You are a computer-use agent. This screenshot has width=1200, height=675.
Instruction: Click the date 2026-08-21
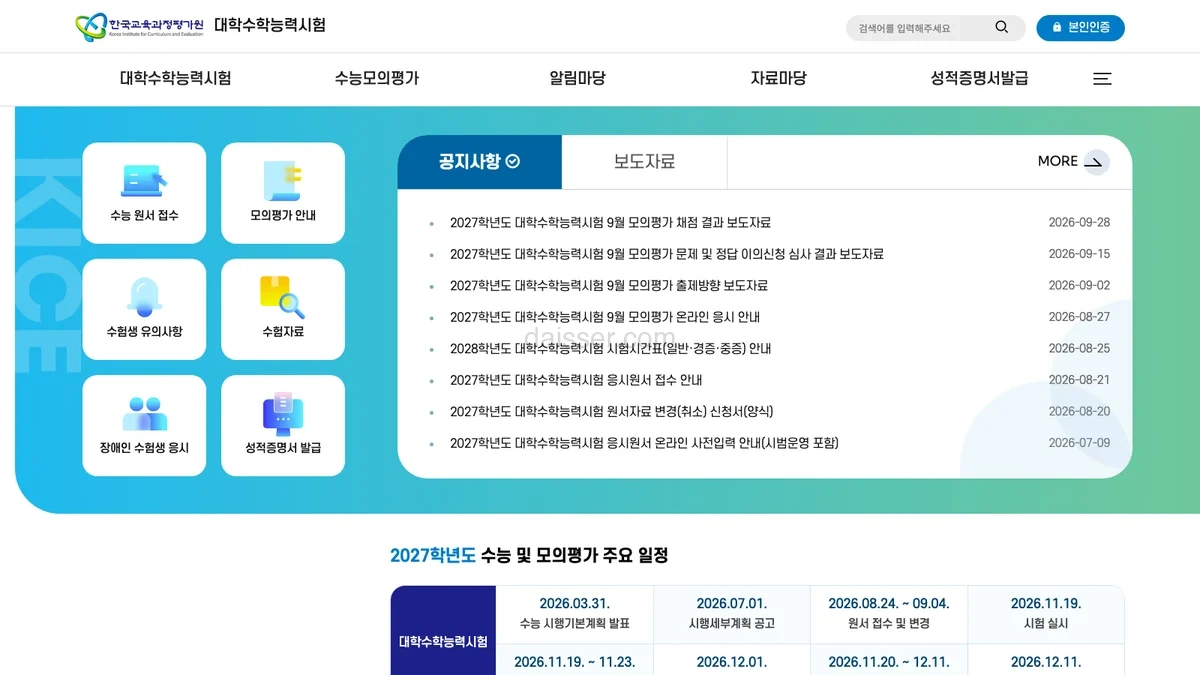coord(1079,380)
